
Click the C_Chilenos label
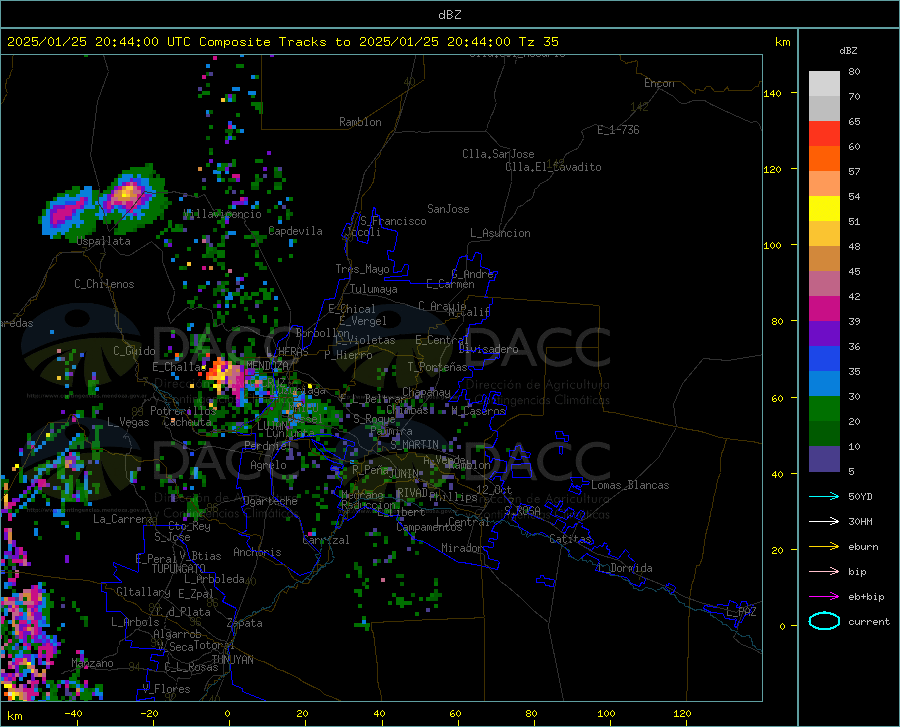pyautogui.click(x=104, y=284)
